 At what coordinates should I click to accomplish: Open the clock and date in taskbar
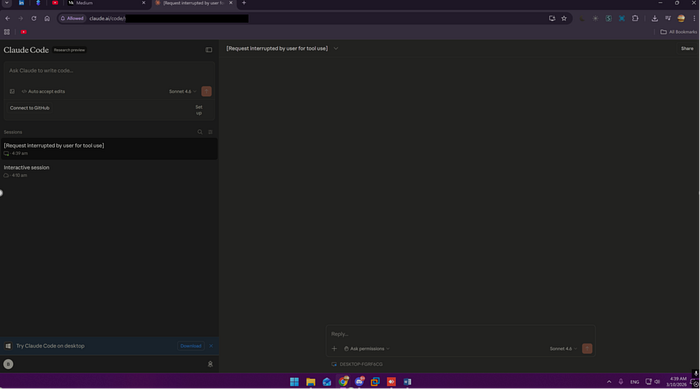coord(677,382)
